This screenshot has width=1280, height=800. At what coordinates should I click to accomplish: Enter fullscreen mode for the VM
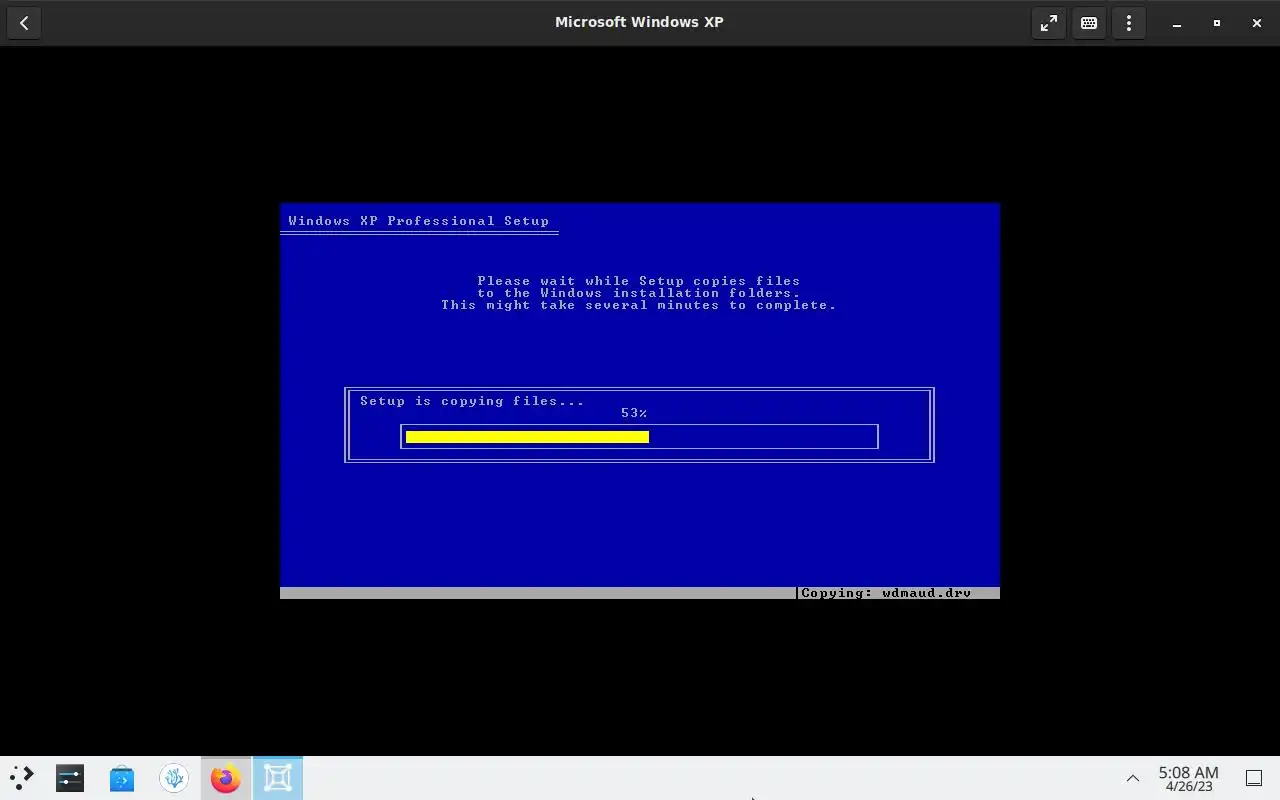pyautogui.click(x=1049, y=22)
